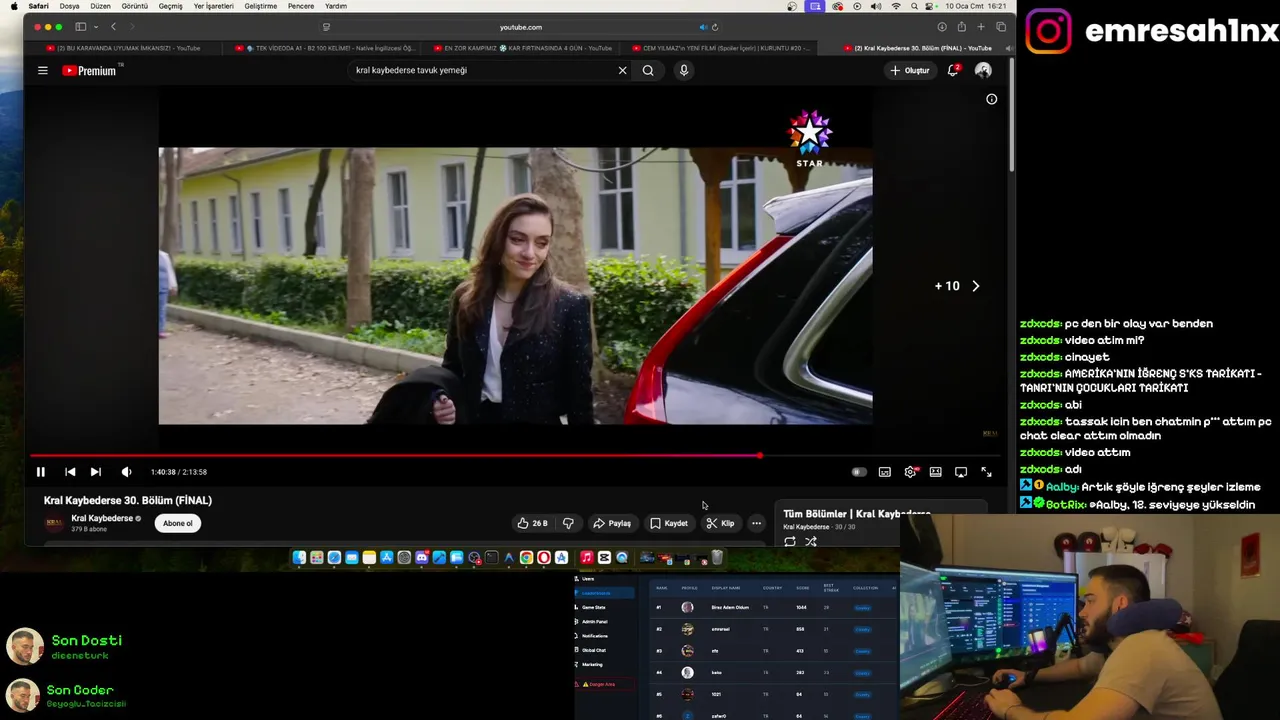The image size is (1280, 720).
Task: Search with voice microphone icon
Action: (x=684, y=70)
